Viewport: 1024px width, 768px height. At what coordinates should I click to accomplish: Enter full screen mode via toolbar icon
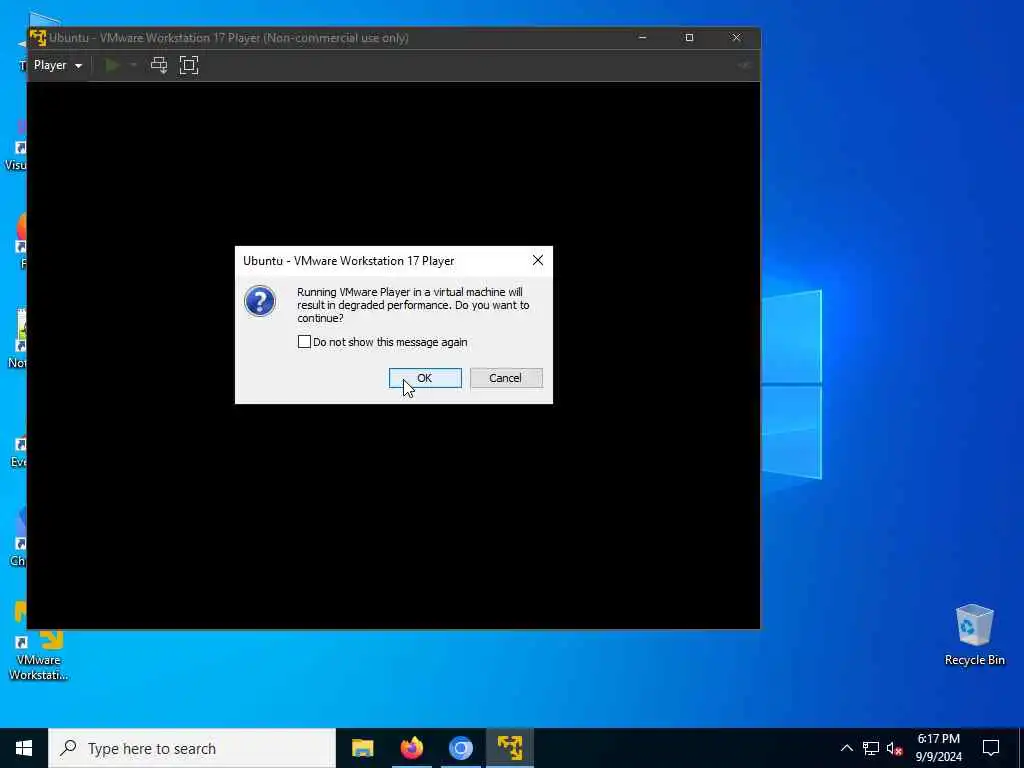(189, 65)
